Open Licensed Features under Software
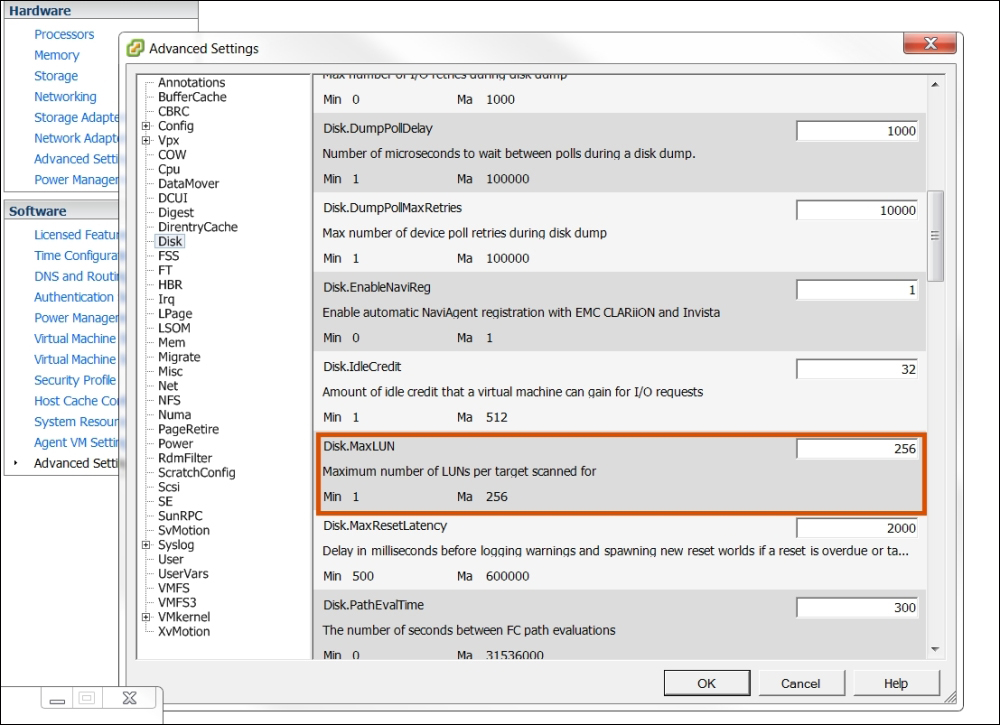The height and width of the screenshot is (725, 1000). coord(77,235)
